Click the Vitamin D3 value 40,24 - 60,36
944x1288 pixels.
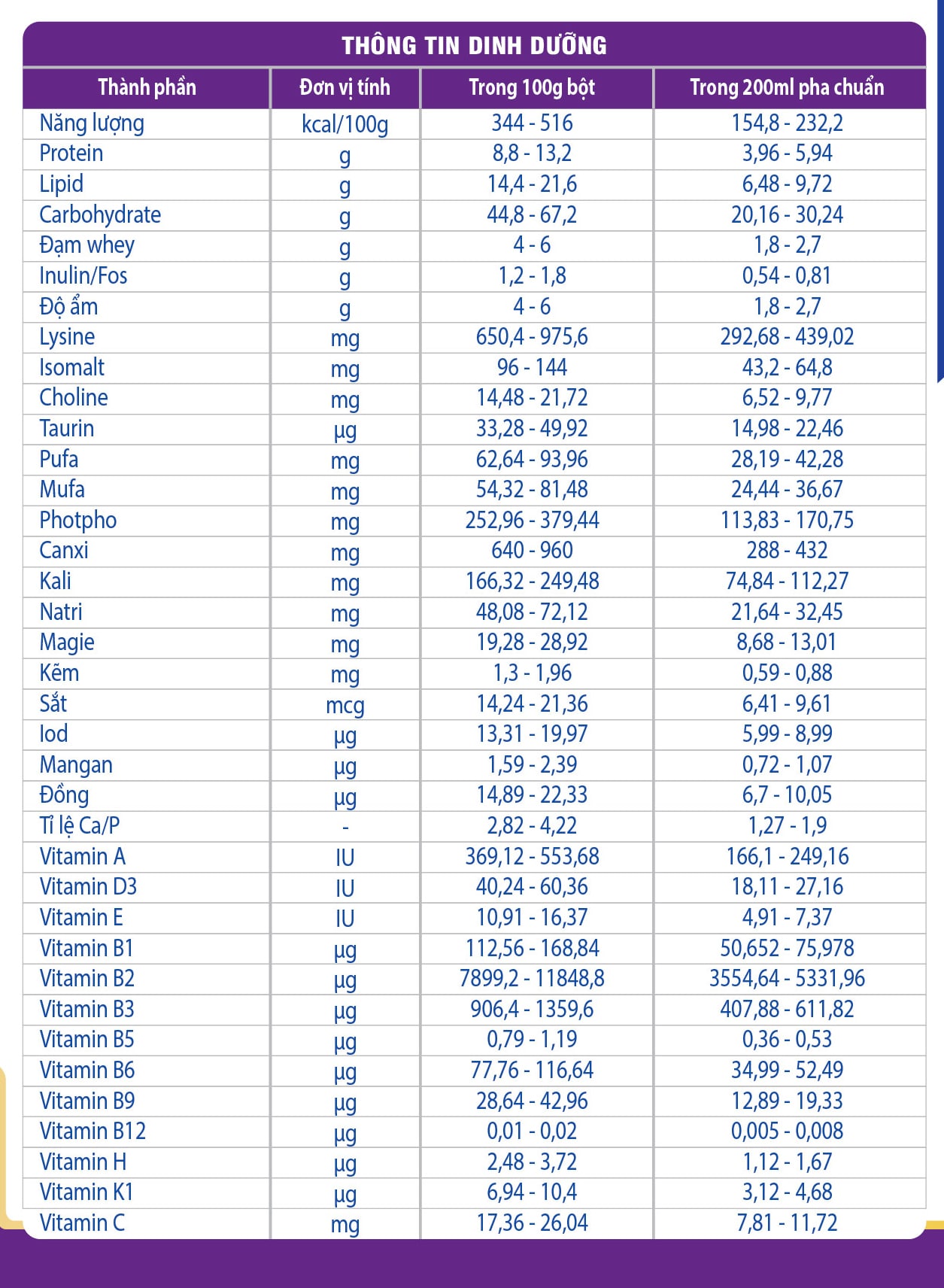pyautogui.click(x=532, y=887)
